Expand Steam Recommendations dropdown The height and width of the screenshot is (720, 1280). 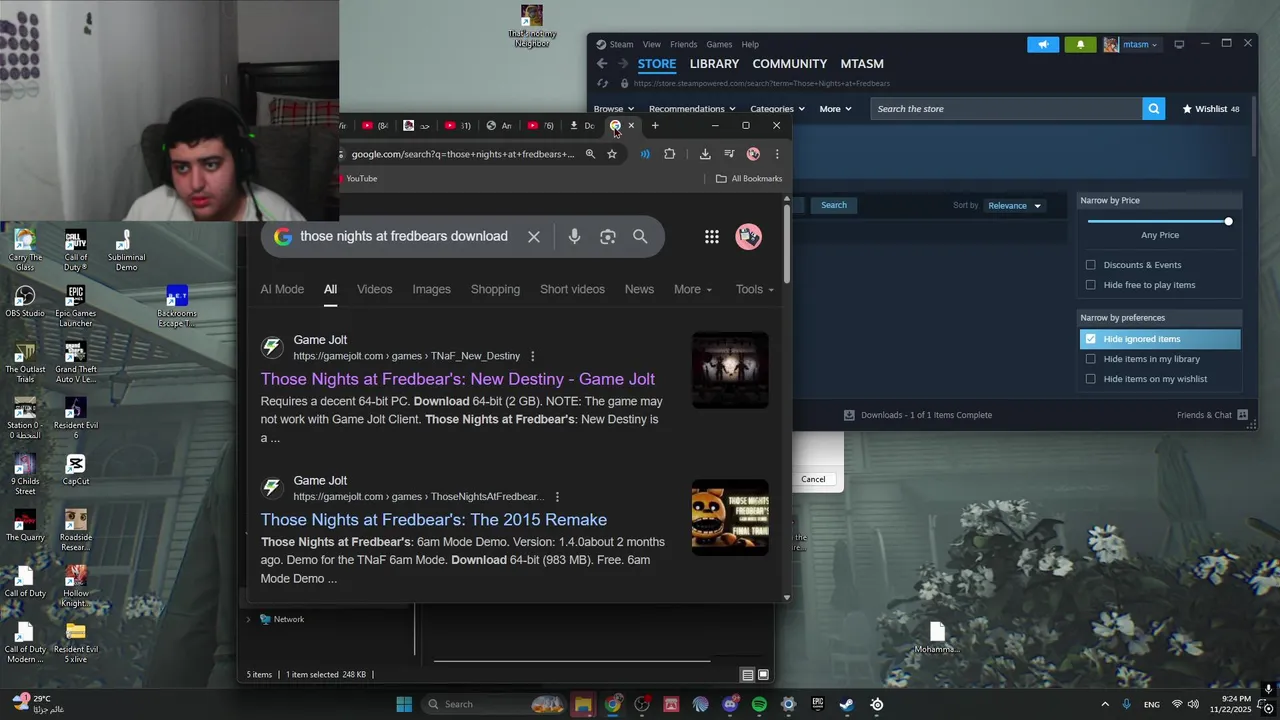692,109
